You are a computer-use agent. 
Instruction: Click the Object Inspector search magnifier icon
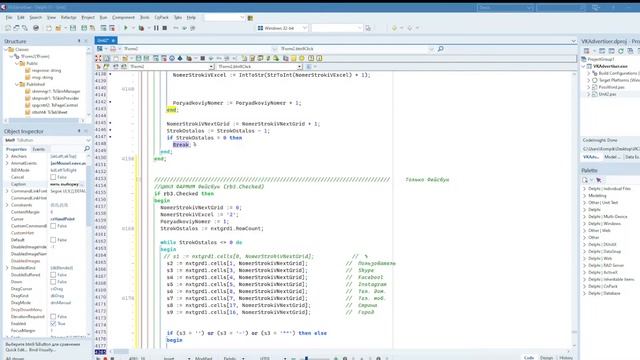[x=87, y=149]
